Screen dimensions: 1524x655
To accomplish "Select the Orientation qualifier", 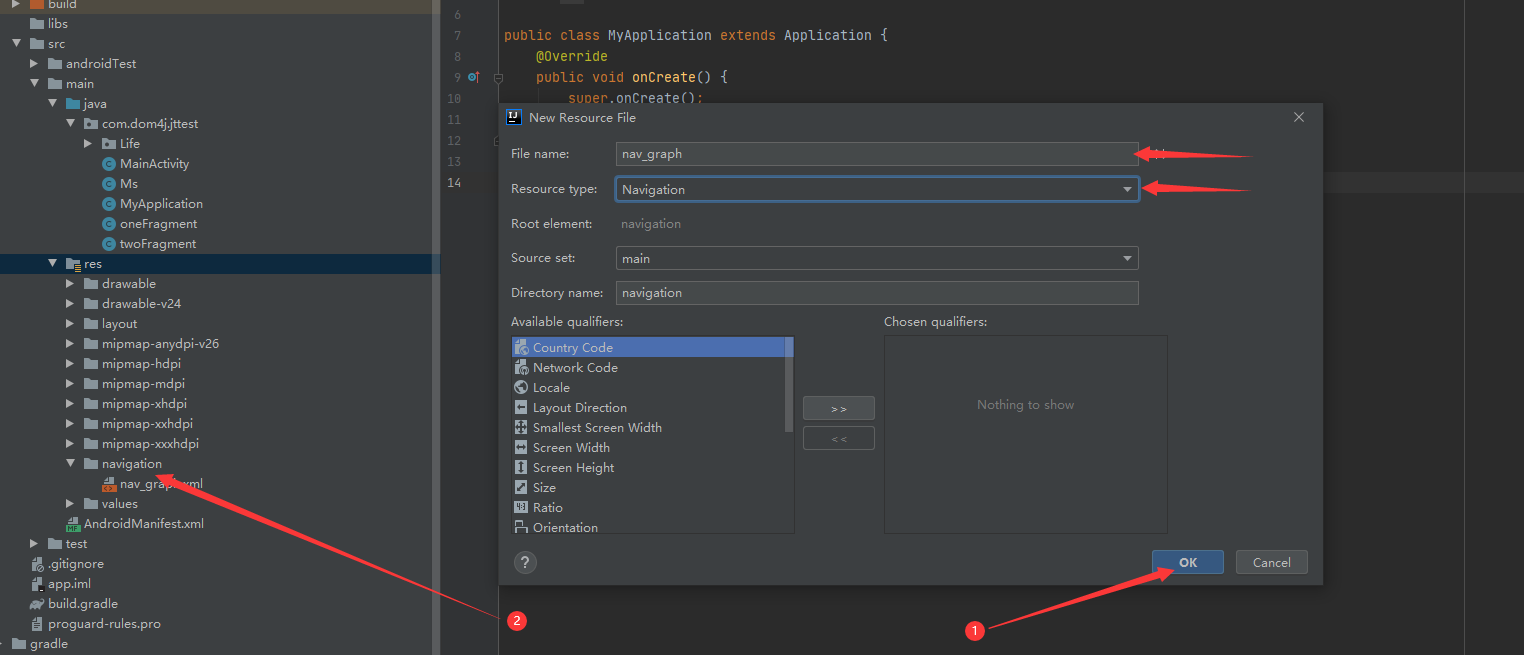I will pyautogui.click(x=563, y=526).
